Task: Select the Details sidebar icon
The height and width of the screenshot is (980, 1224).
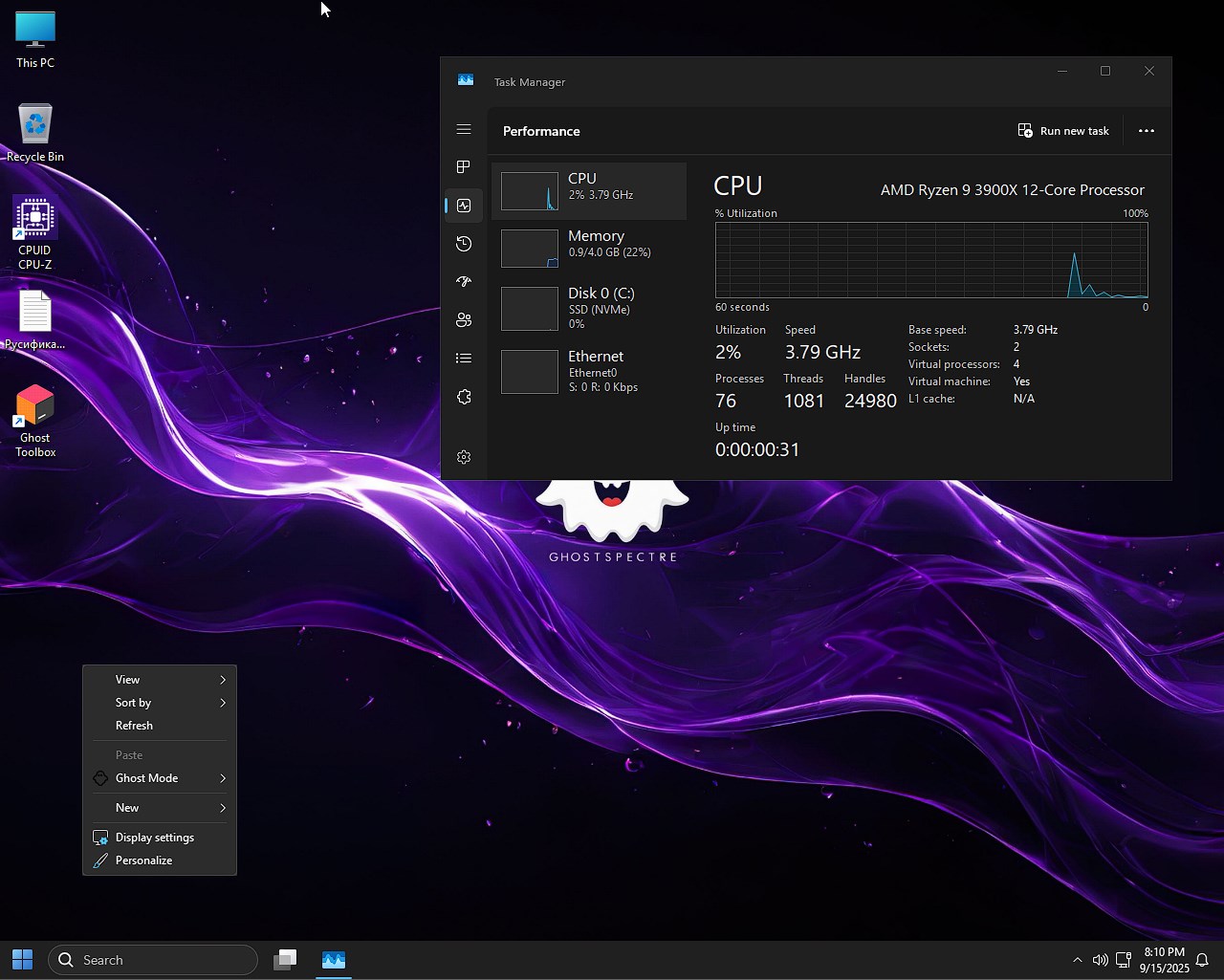Action: [464, 358]
